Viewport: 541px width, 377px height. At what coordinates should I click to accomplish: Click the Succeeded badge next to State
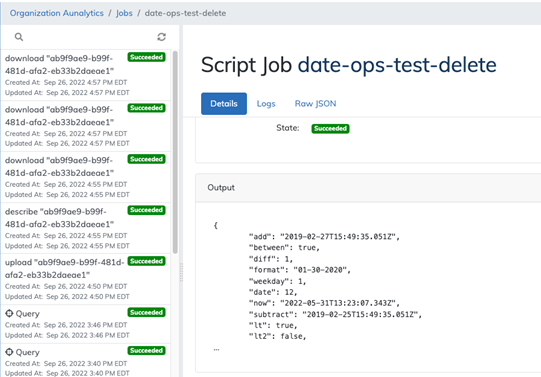tap(330, 128)
